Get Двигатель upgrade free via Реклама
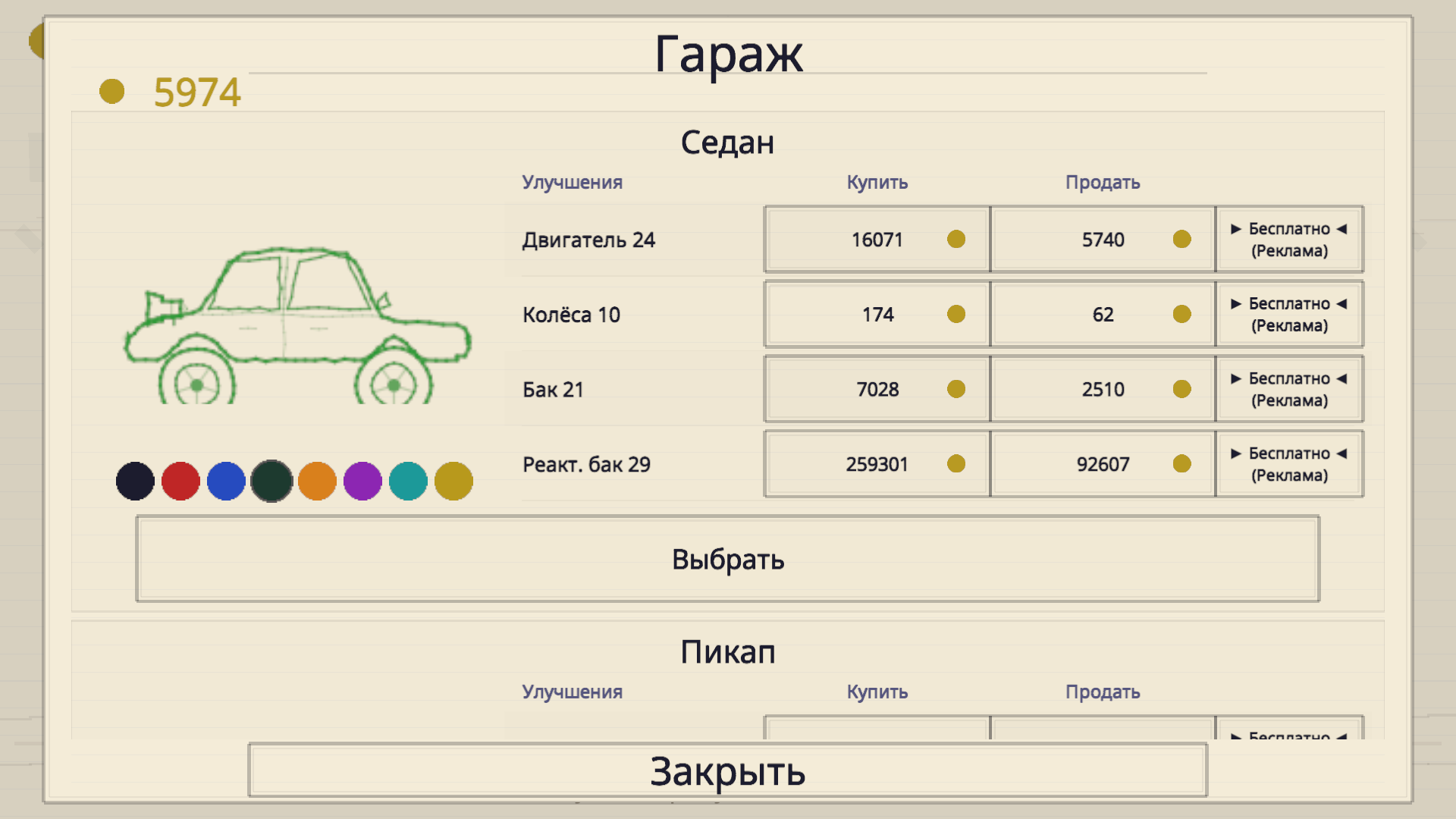The image size is (1456, 819). [1289, 239]
